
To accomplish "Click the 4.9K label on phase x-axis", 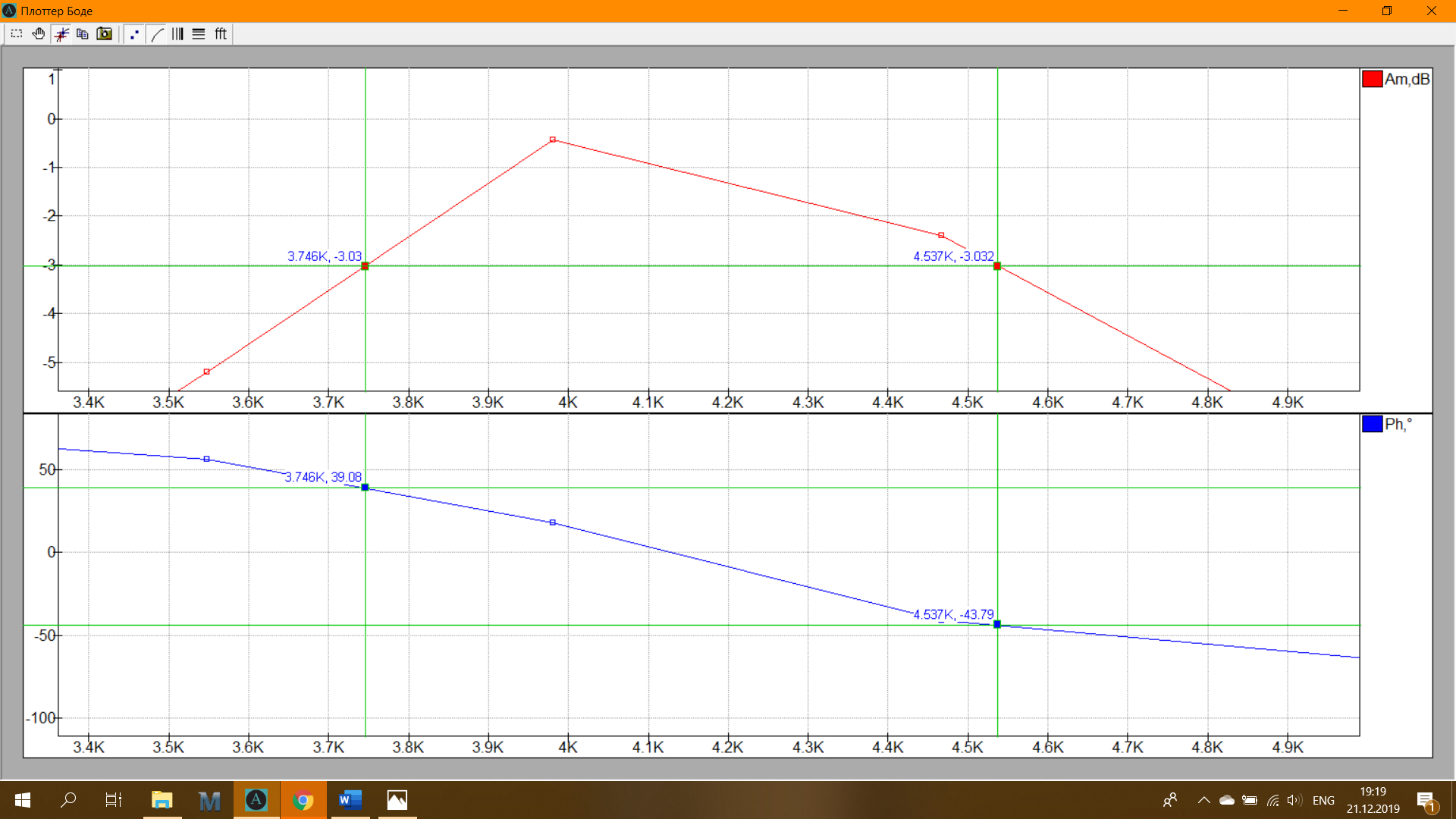I will coord(1288,747).
